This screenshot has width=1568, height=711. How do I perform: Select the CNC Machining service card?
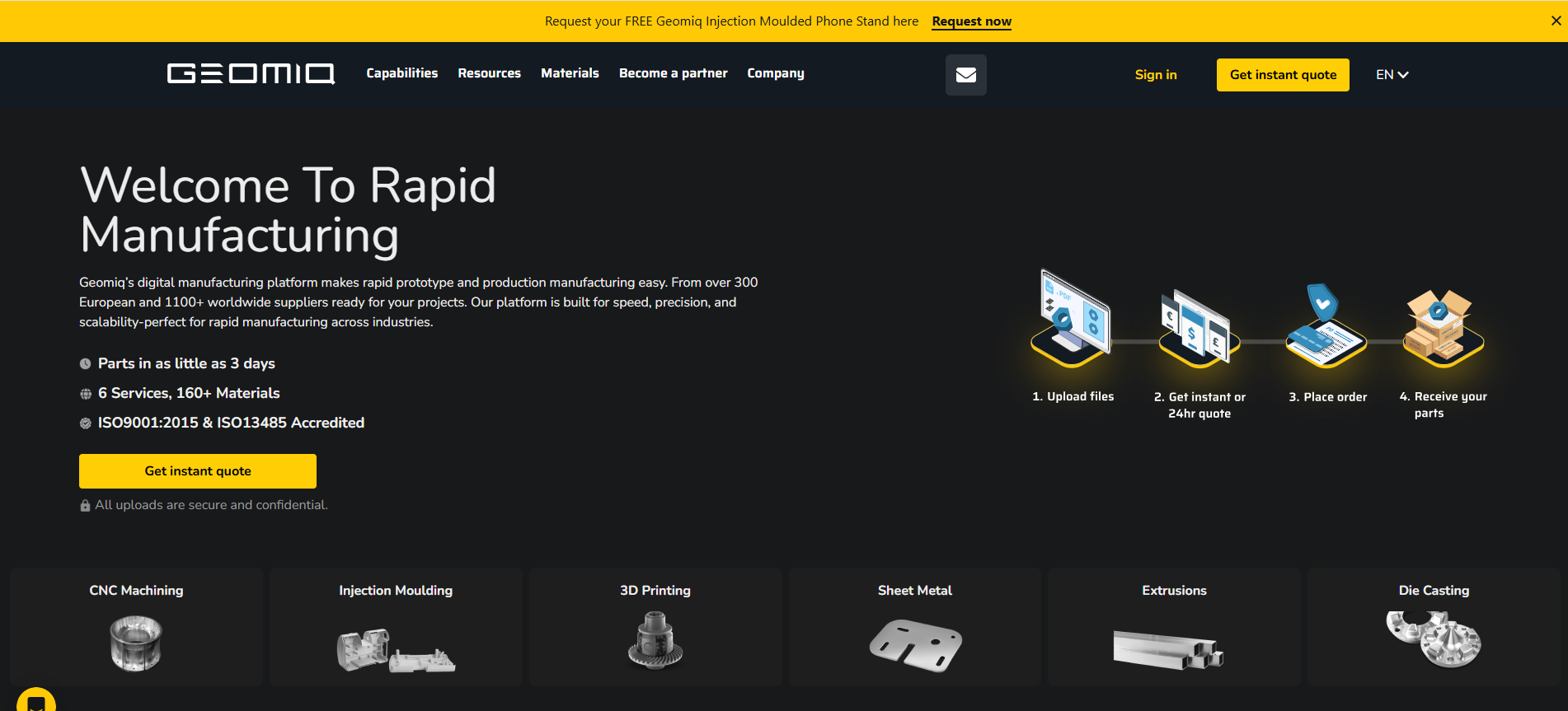137,627
